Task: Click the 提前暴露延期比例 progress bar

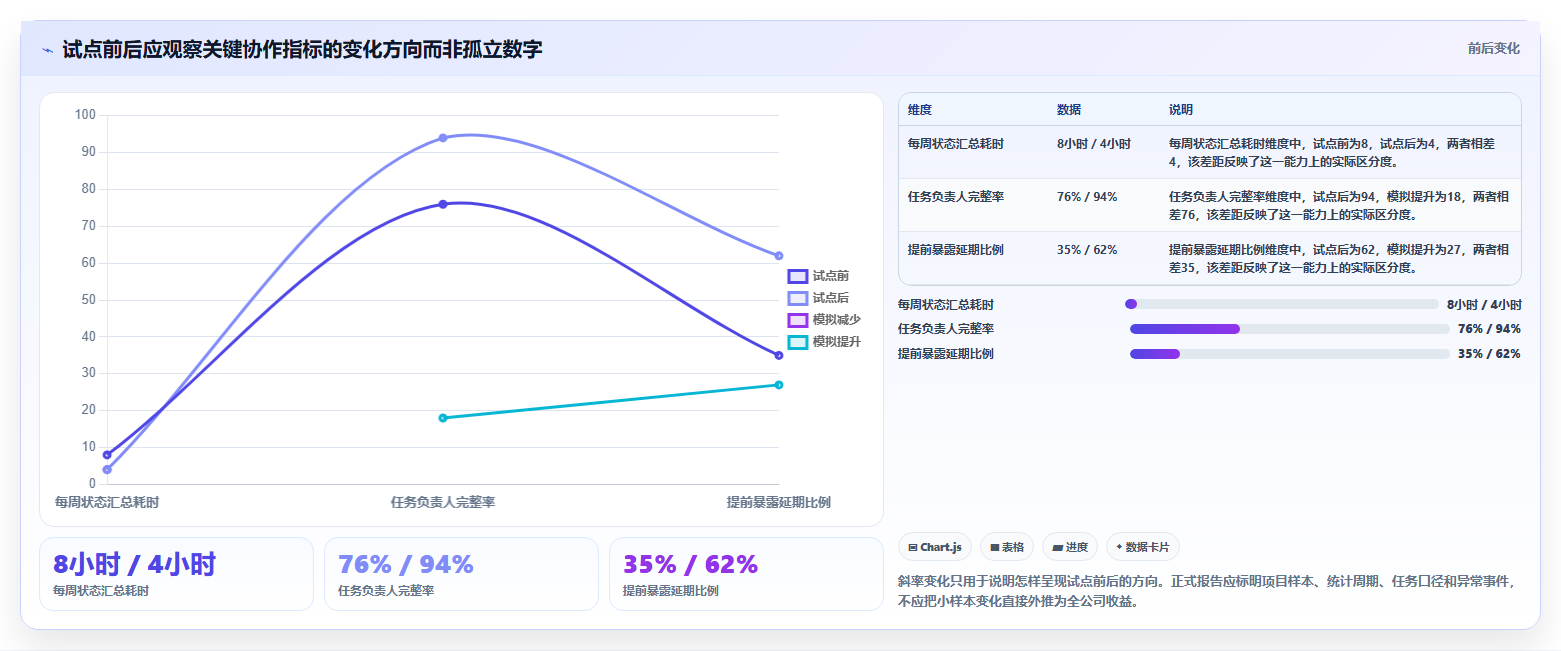Action: click(x=1289, y=354)
